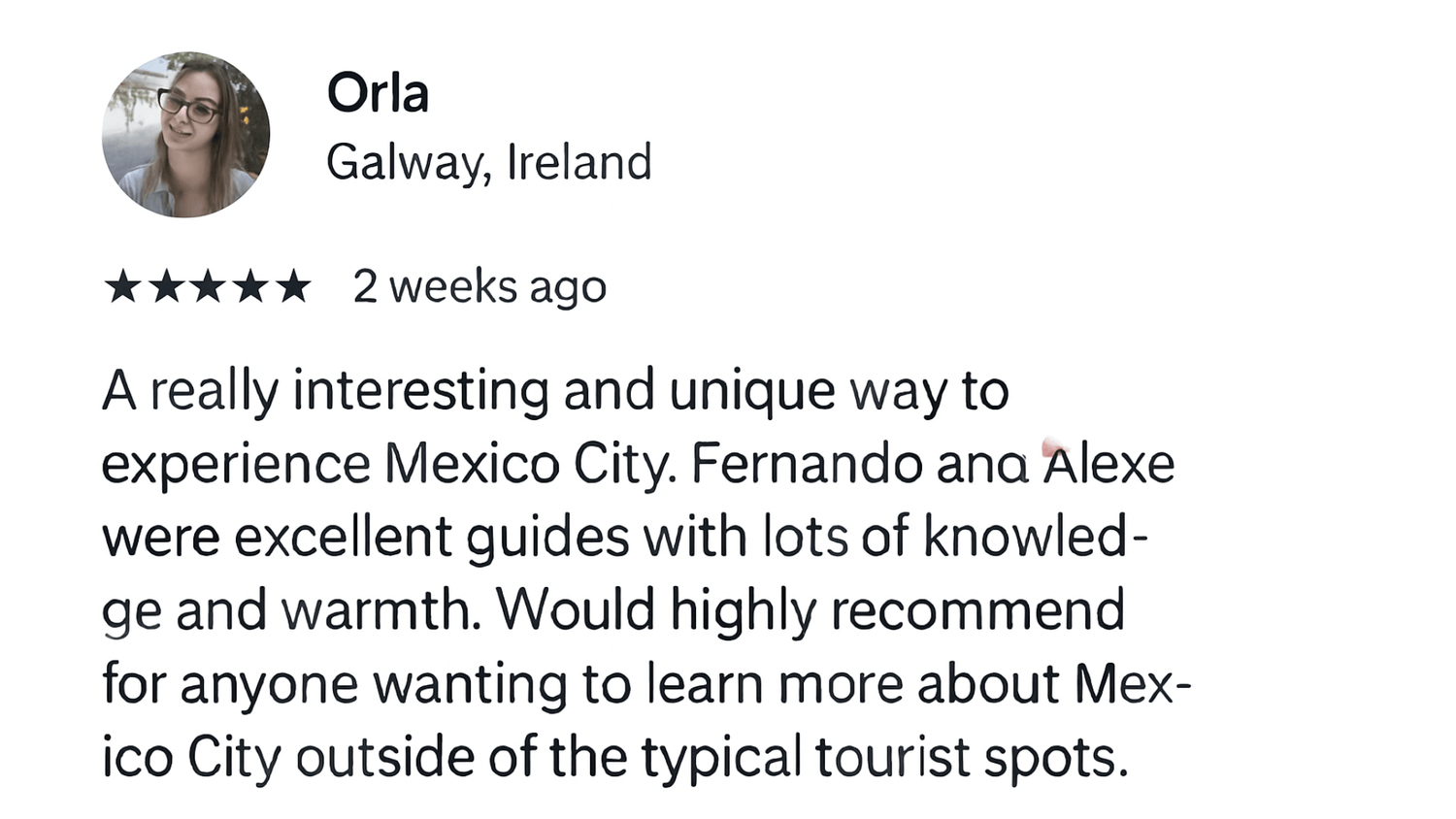
Task: Click the Galway, Ireland location text
Action: 488,162
